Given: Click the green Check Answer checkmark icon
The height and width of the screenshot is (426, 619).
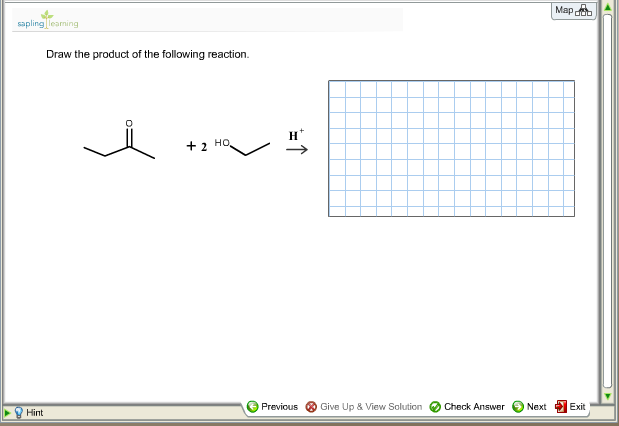Looking at the screenshot, I should [x=435, y=407].
